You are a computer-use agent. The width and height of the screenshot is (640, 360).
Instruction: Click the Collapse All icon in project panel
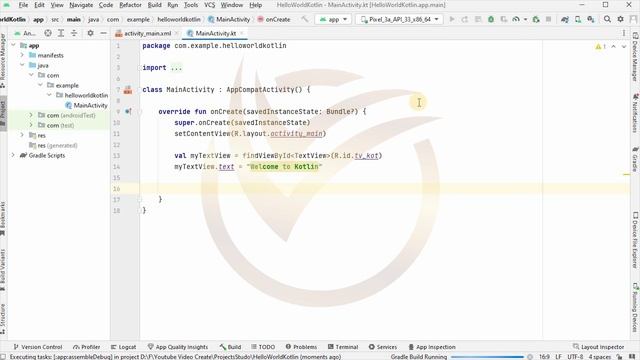pos(74,33)
